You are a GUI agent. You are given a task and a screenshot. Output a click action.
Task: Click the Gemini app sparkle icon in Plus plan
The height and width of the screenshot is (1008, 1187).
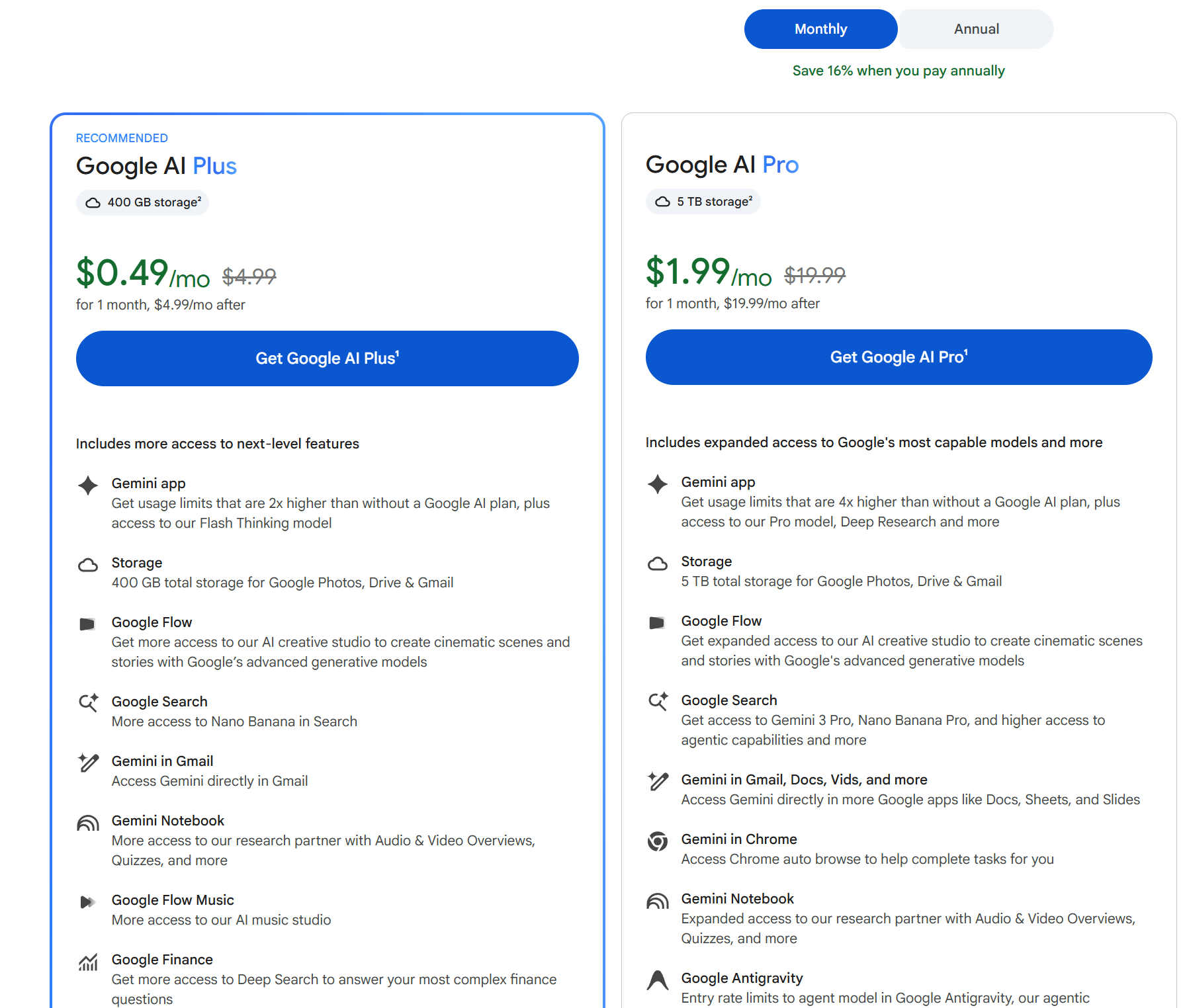click(88, 485)
